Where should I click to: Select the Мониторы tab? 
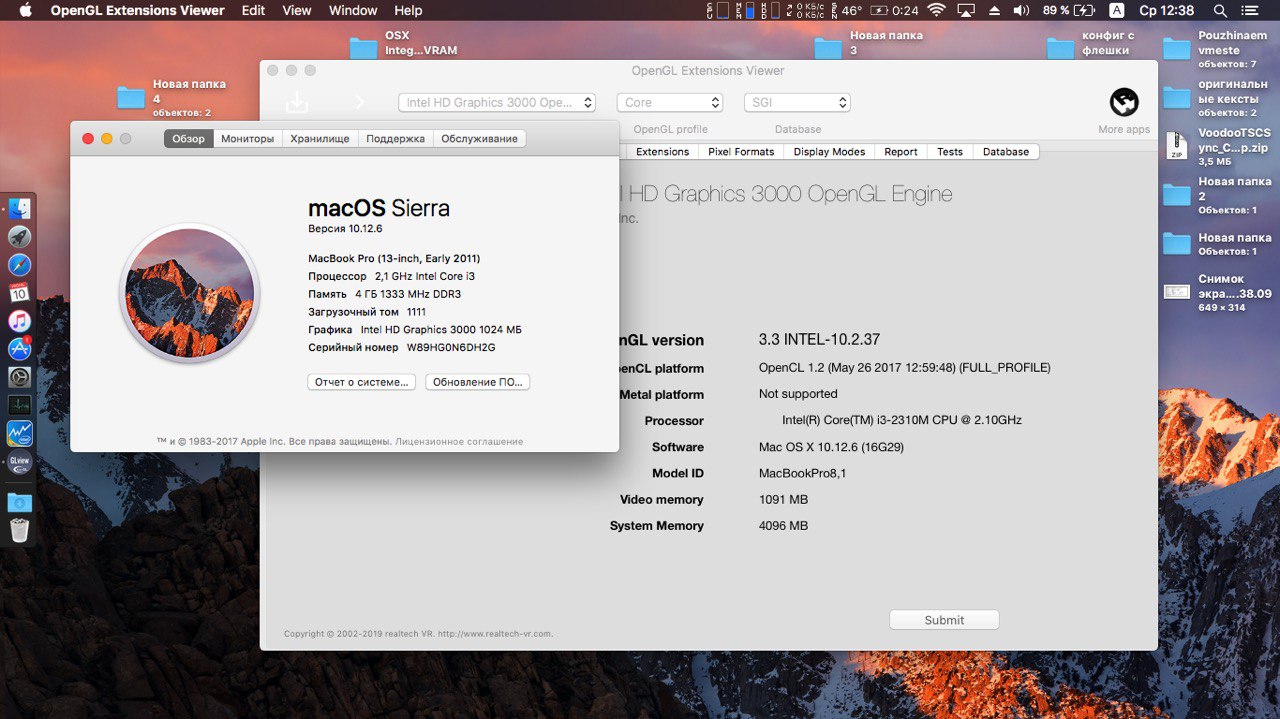coord(247,139)
